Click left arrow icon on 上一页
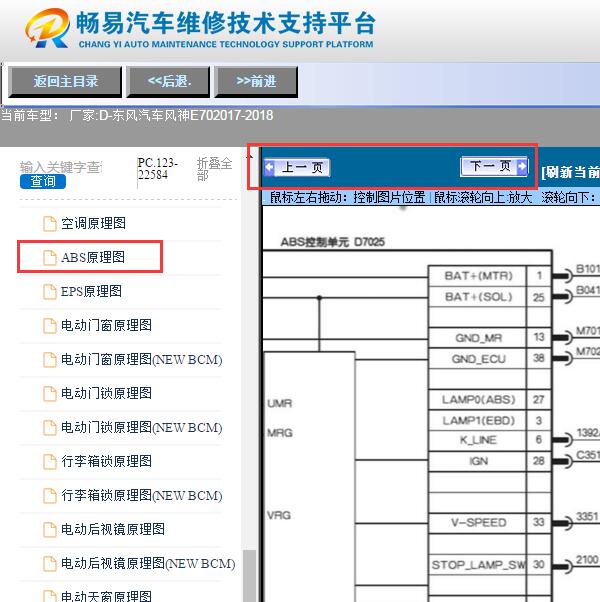 [x=269, y=167]
